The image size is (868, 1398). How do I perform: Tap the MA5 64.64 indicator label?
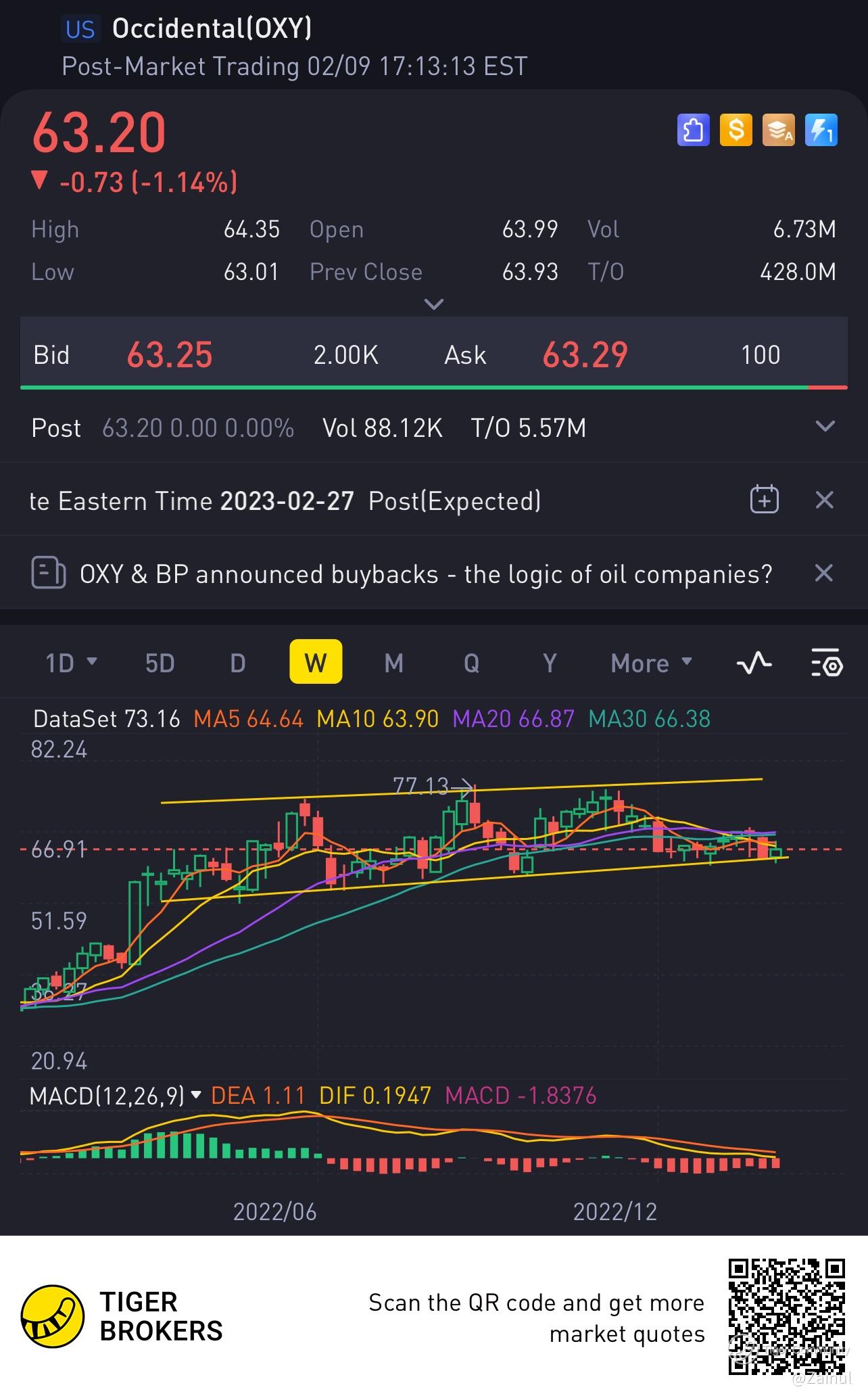tap(249, 718)
